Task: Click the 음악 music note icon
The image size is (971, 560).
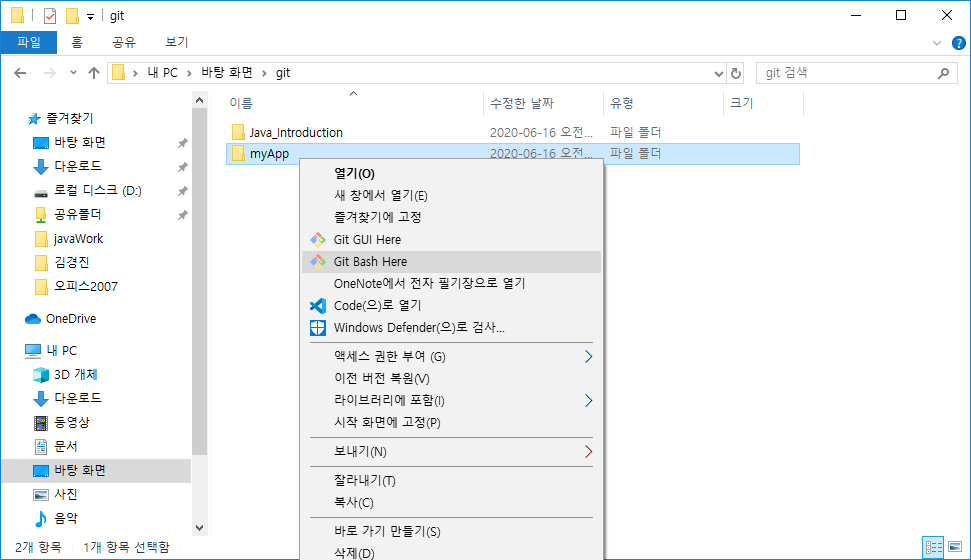Action: 41,518
